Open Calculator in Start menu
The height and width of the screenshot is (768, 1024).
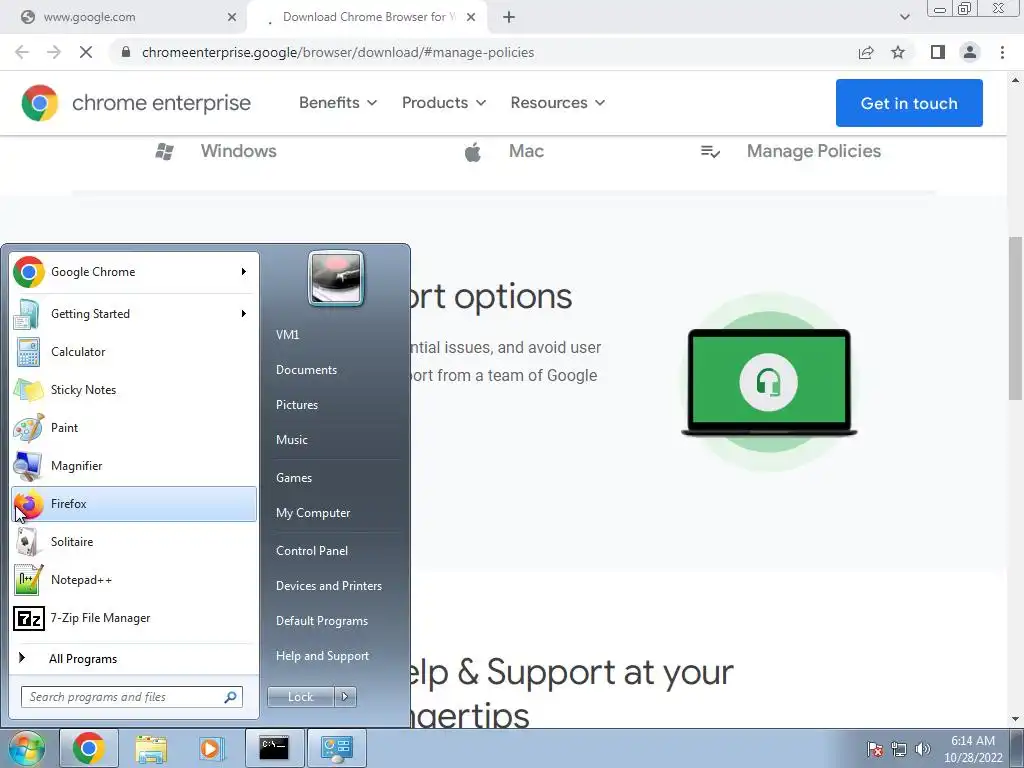(134, 351)
